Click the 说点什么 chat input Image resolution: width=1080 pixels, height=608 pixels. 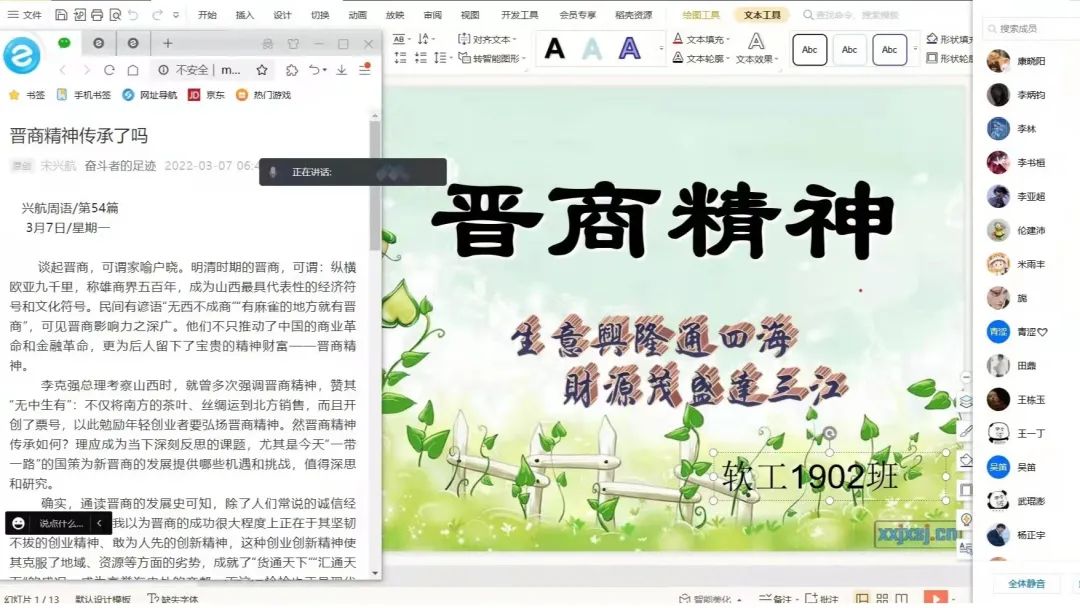[61, 523]
